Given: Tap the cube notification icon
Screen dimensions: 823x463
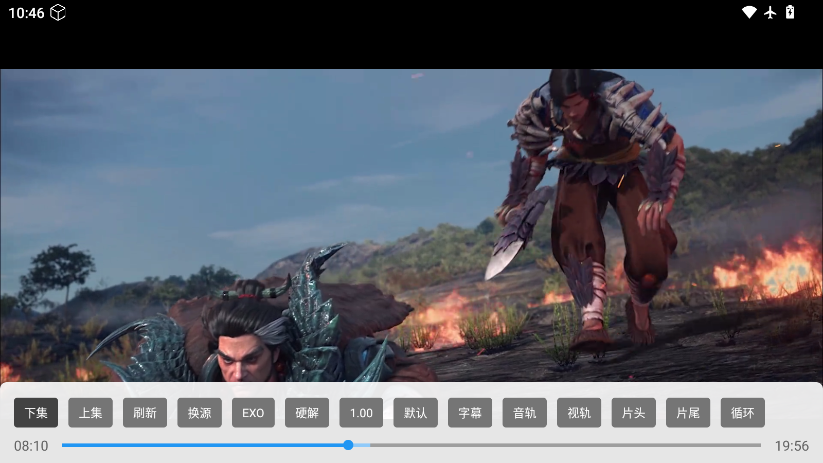Looking at the screenshot, I should [58, 13].
